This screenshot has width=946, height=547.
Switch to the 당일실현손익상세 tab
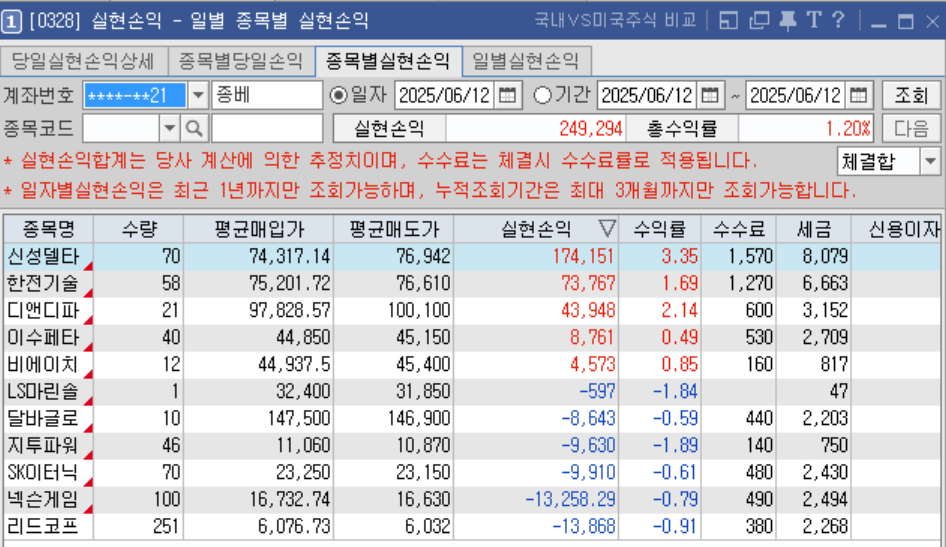pos(84,61)
